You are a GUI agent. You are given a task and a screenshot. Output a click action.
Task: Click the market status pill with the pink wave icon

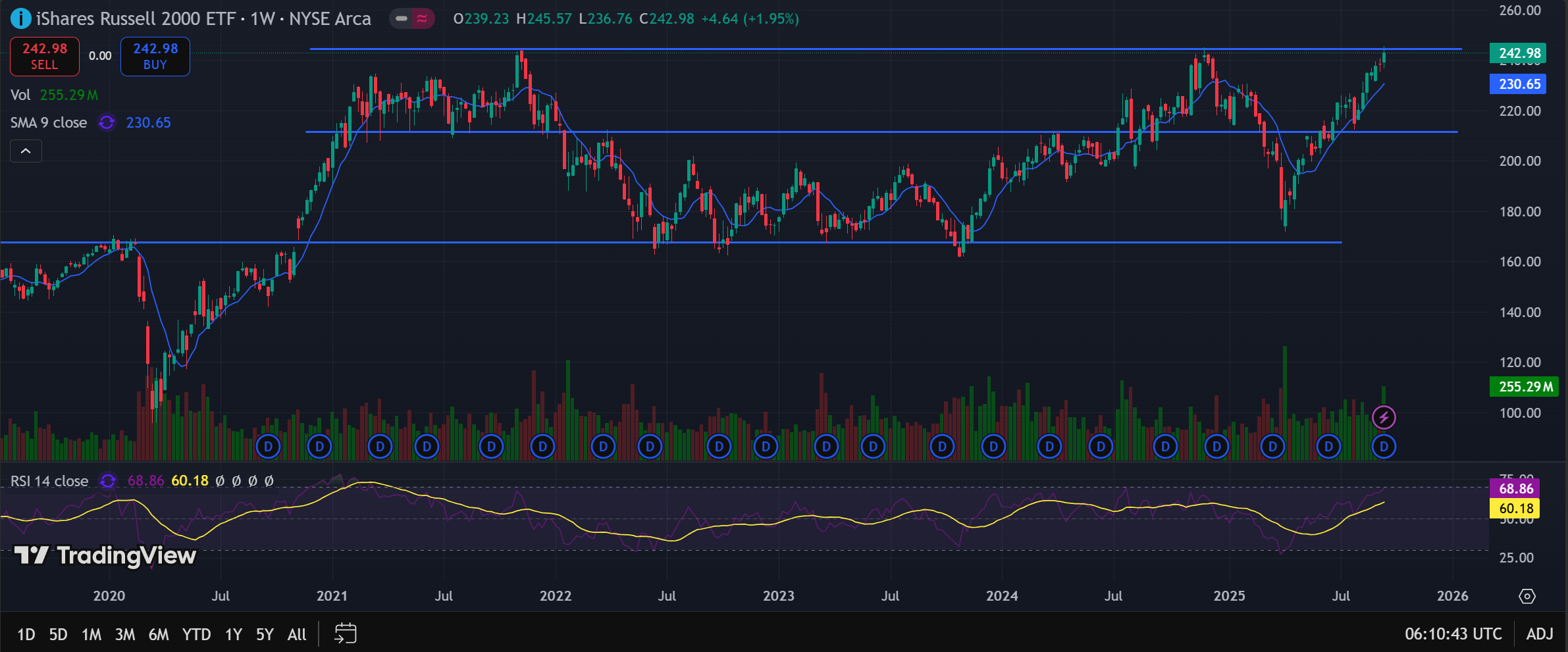tap(411, 18)
